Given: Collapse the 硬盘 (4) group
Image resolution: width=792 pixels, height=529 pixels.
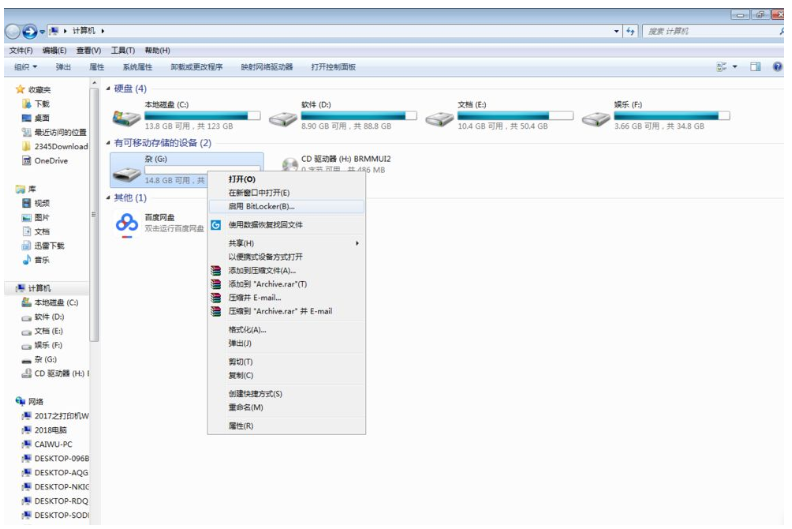Looking at the screenshot, I should pos(109,89).
